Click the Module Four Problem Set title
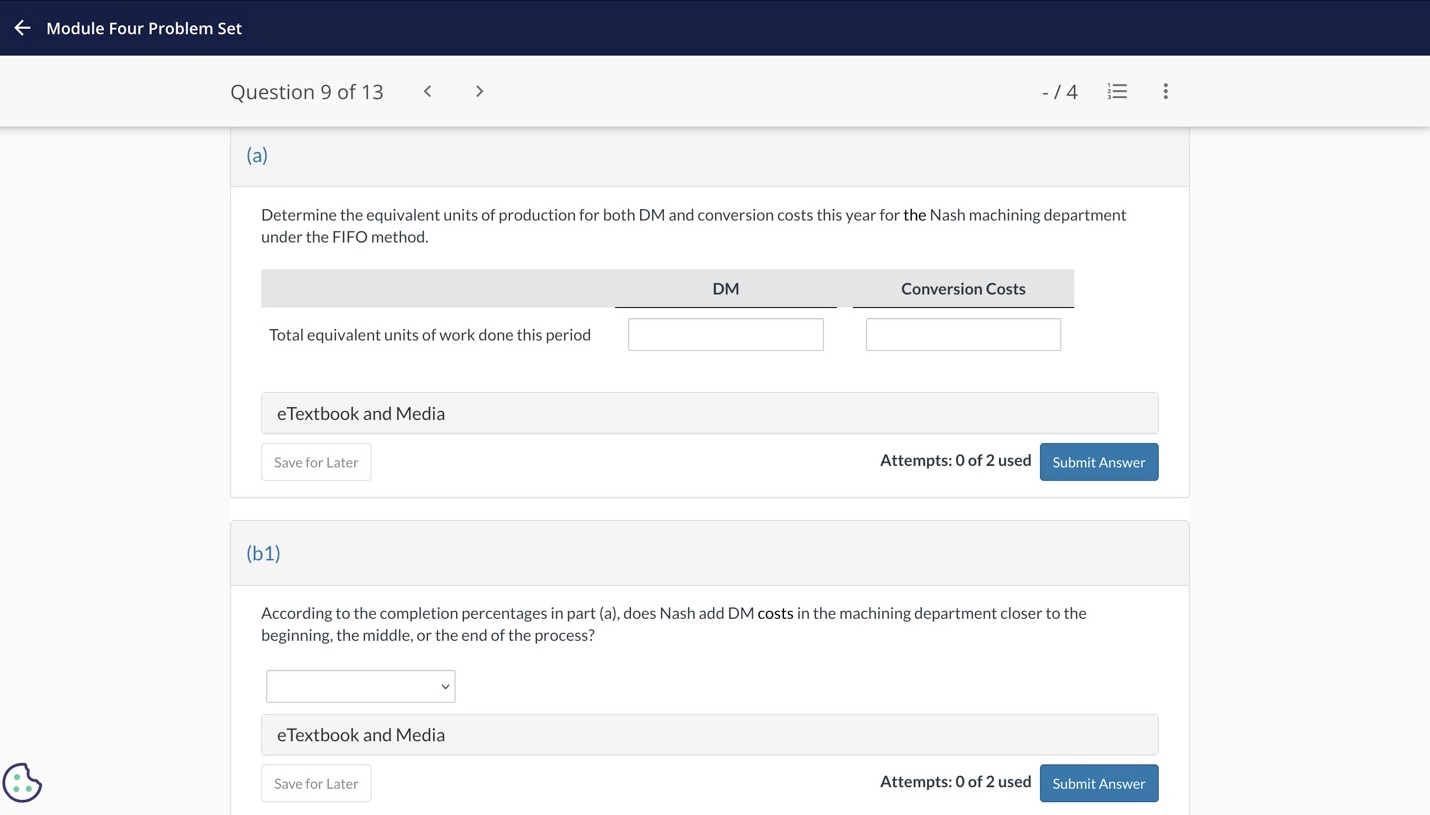Screen dimensions: 1430x815 pyautogui.click(x=144, y=28)
